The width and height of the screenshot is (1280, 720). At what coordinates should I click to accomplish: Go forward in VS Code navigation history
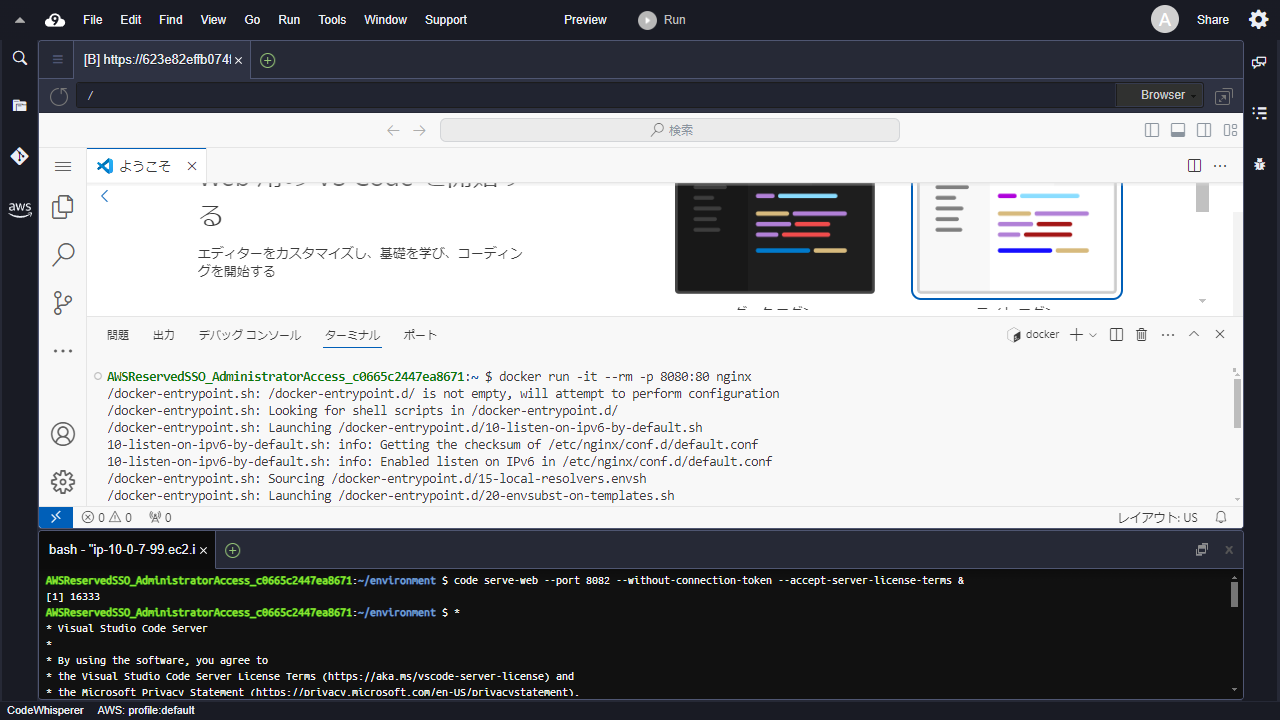[x=419, y=130]
